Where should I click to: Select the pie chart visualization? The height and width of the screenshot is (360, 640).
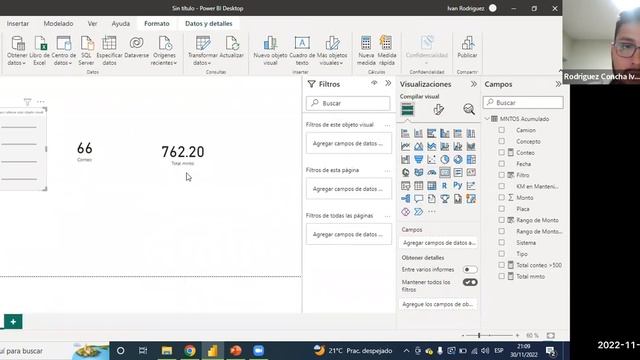click(445, 159)
